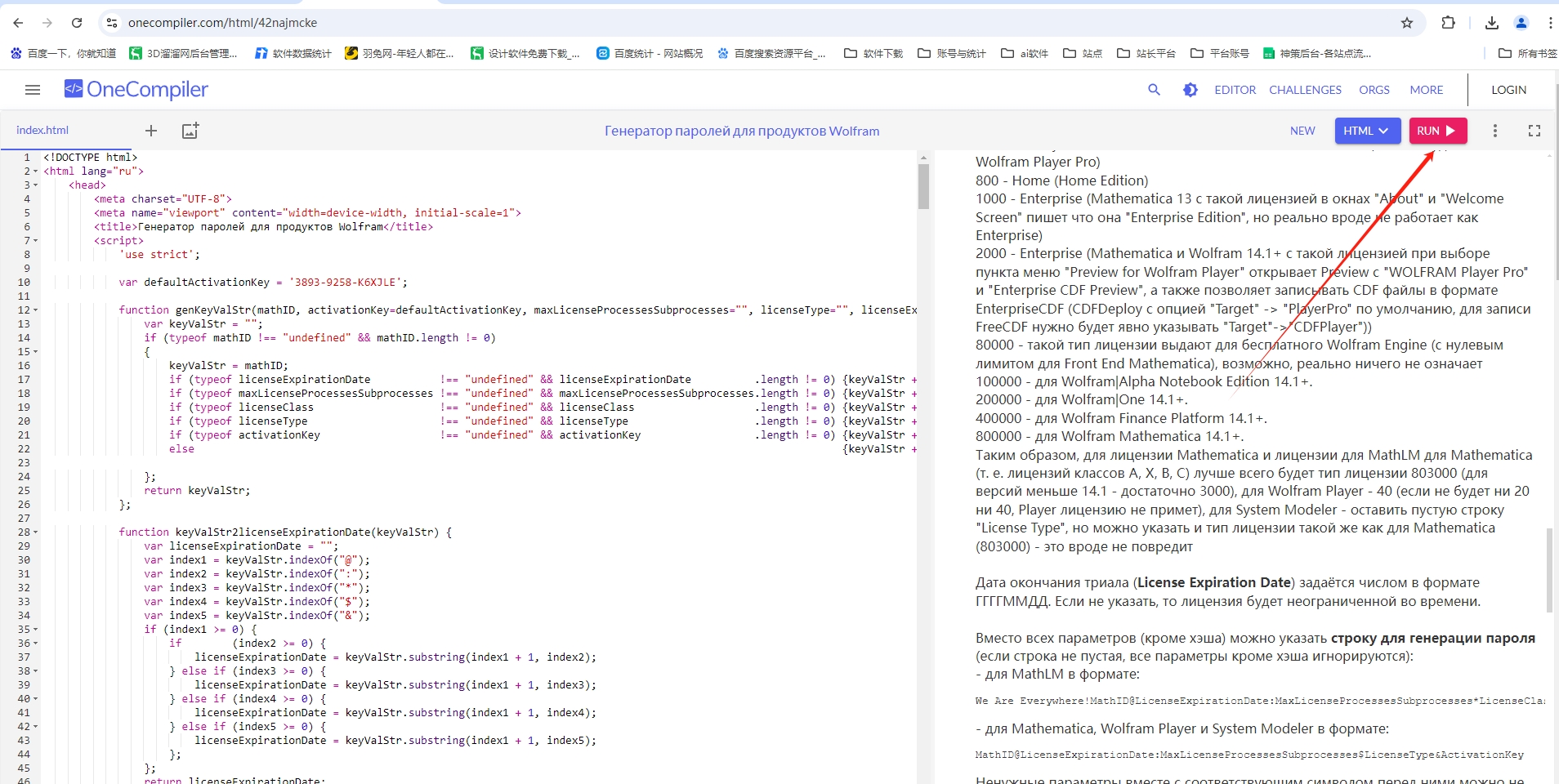
Task: Run the code with the RUN button
Action: [1438, 131]
